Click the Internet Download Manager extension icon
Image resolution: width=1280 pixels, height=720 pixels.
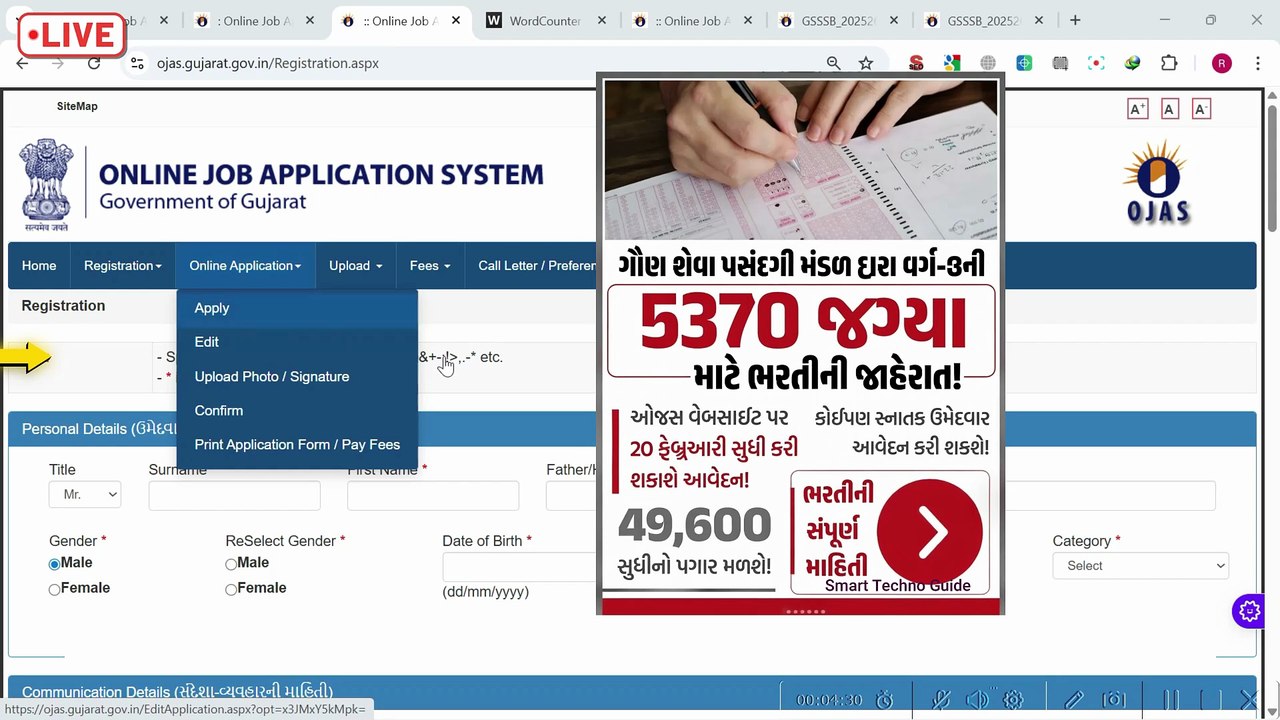coord(1132,63)
